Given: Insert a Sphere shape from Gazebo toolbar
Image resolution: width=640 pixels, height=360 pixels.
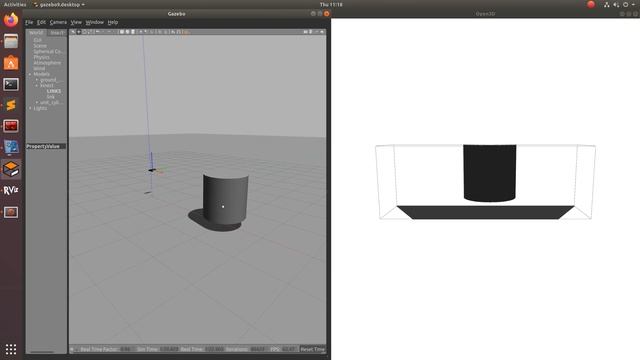Looking at the screenshot, I should [x=127, y=32].
